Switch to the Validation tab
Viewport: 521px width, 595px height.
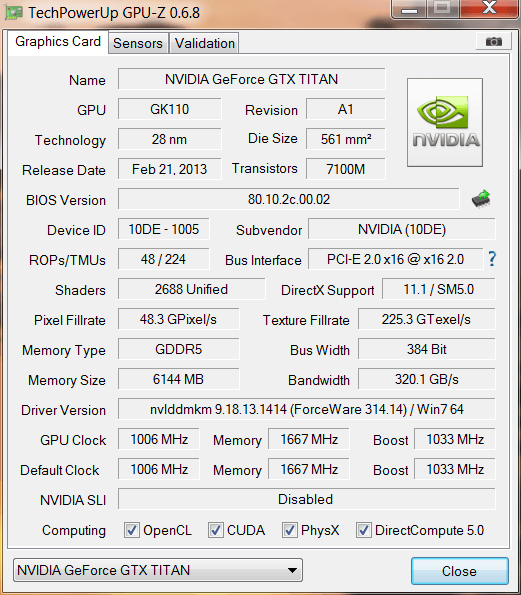(205, 43)
